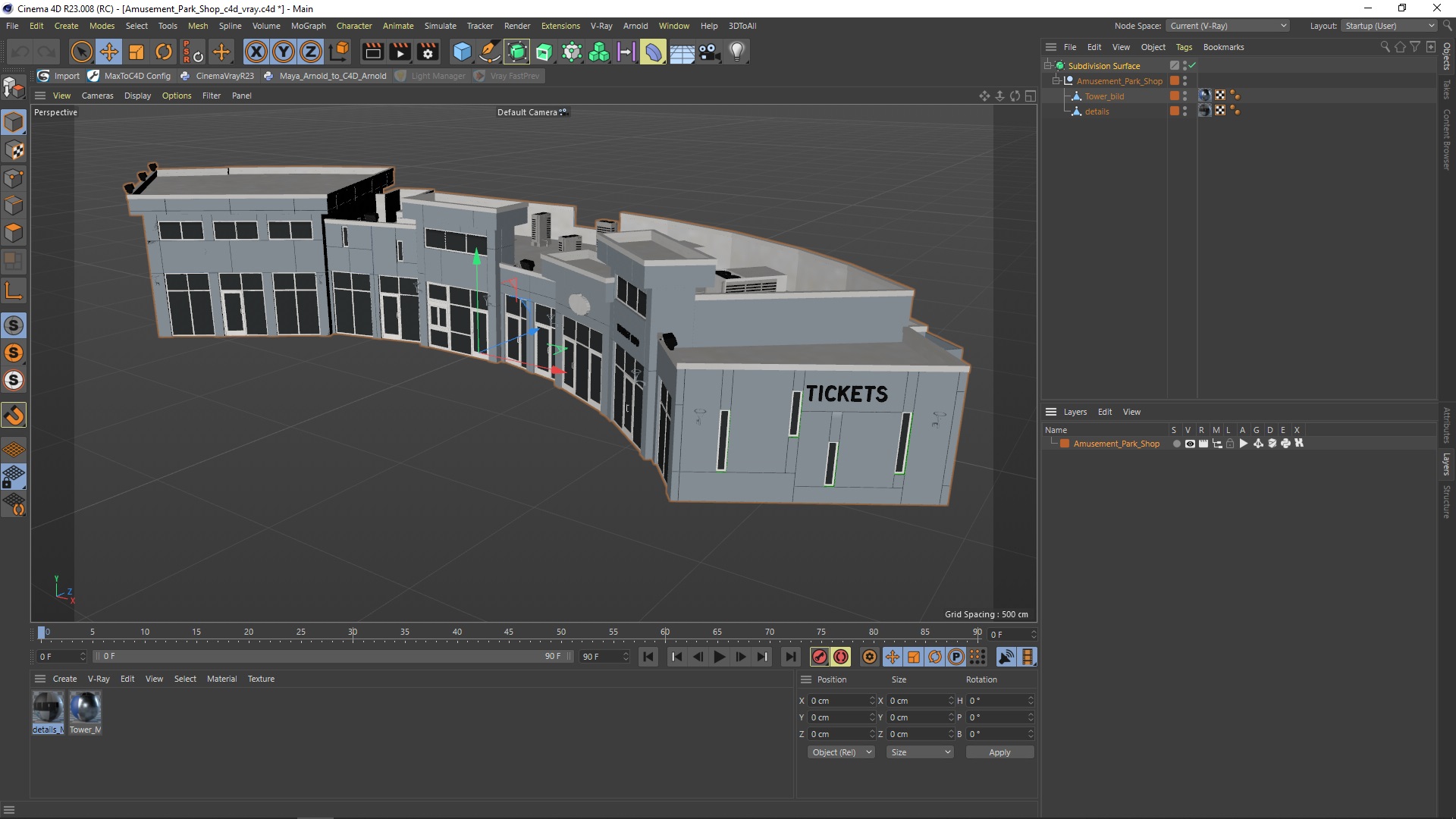Click the Position Y input field
1456x819 pixels.
coord(837,717)
